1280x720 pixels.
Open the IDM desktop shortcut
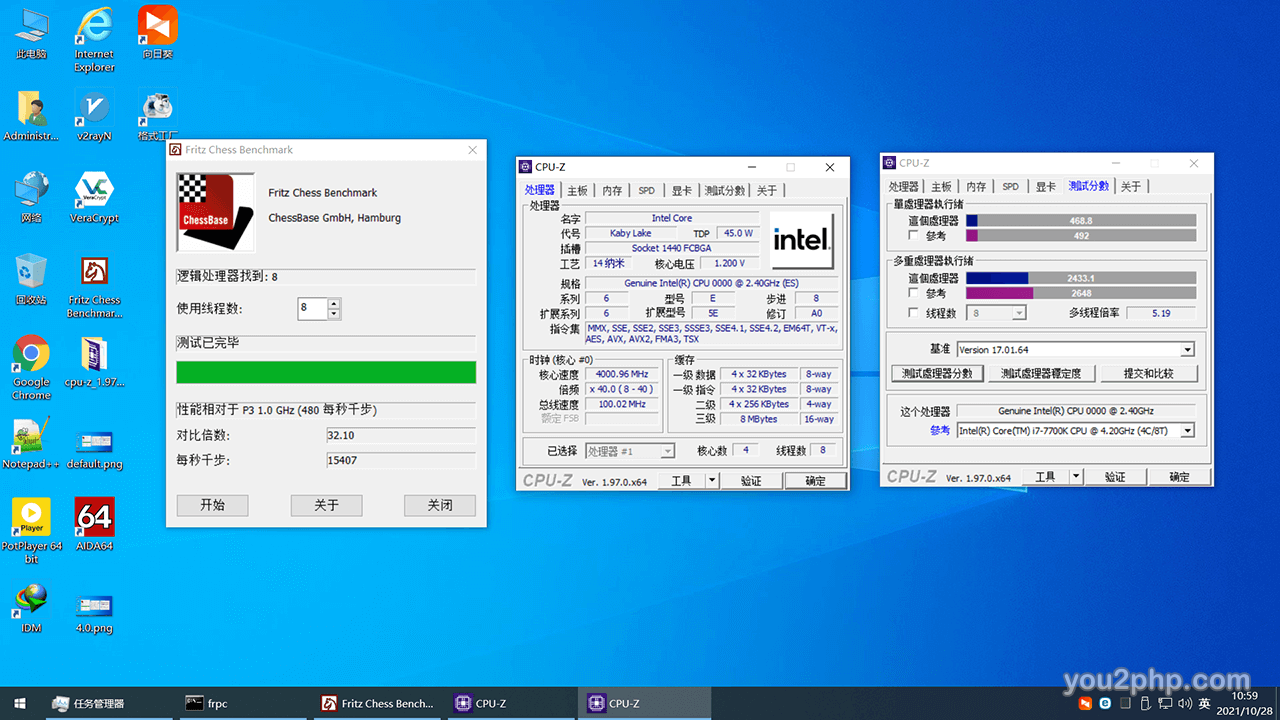tap(31, 607)
